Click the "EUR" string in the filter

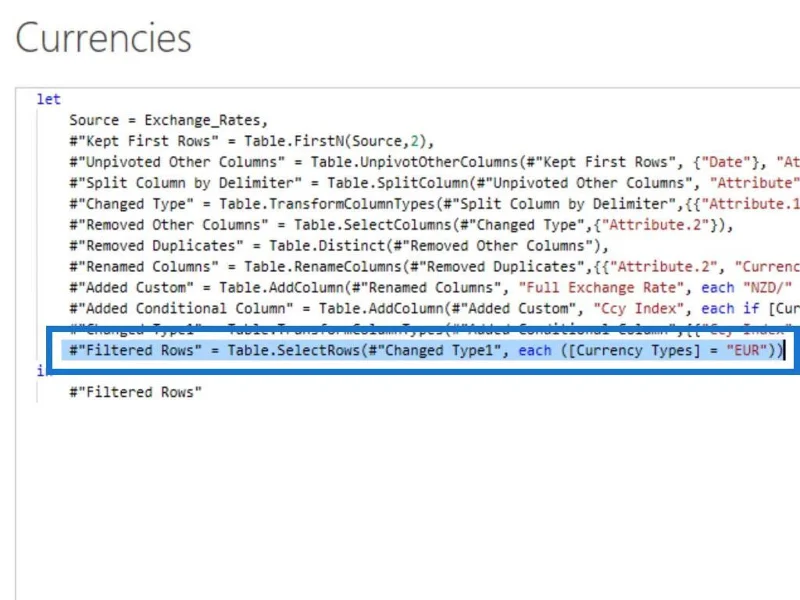pyautogui.click(x=747, y=351)
